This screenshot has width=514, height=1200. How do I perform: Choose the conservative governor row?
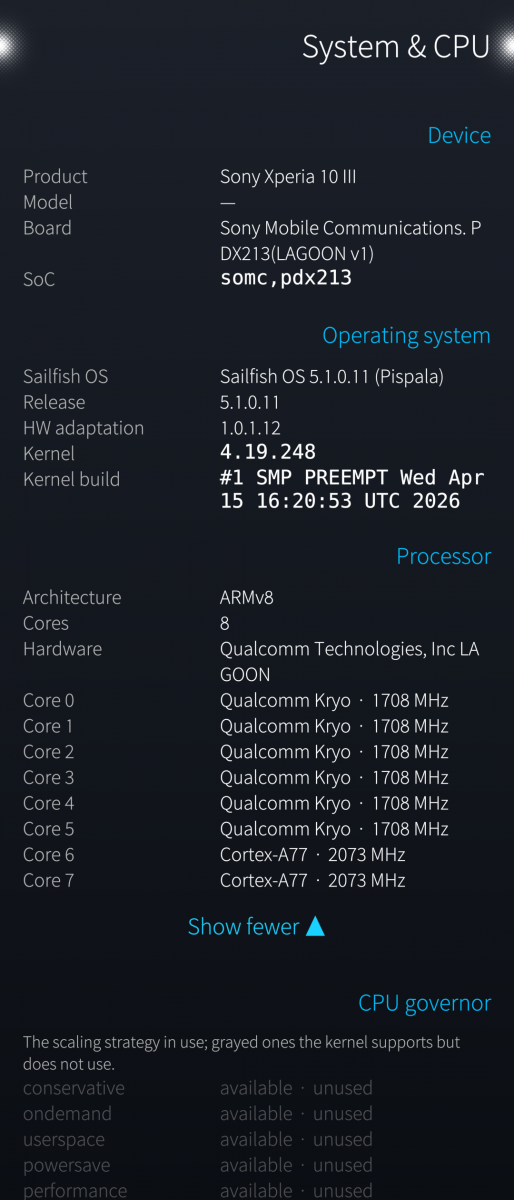(257, 1088)
